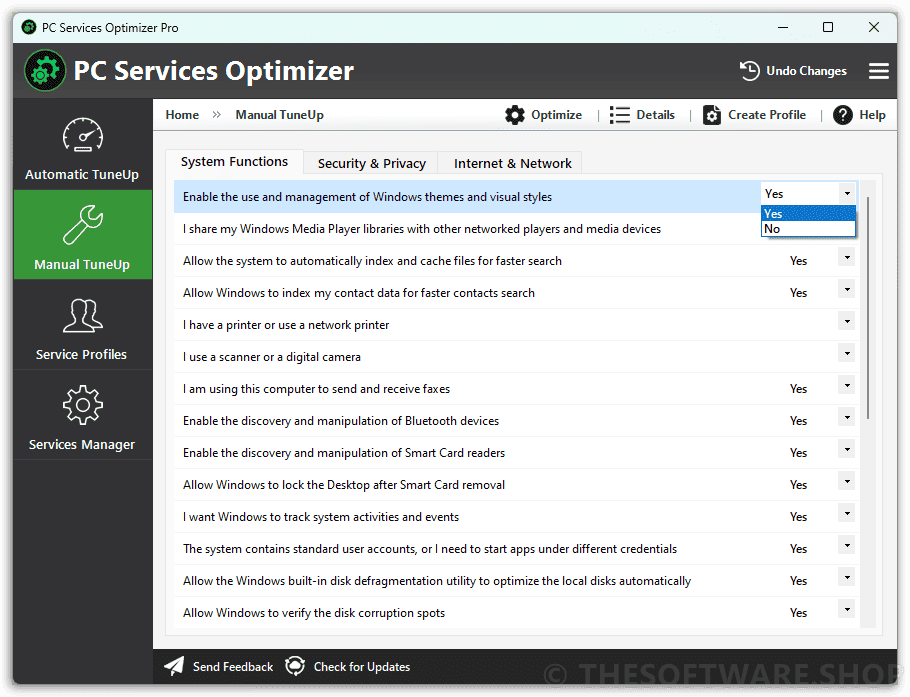Open dropdown for network printer option
The image size is (910, 697).
(847, 321)
